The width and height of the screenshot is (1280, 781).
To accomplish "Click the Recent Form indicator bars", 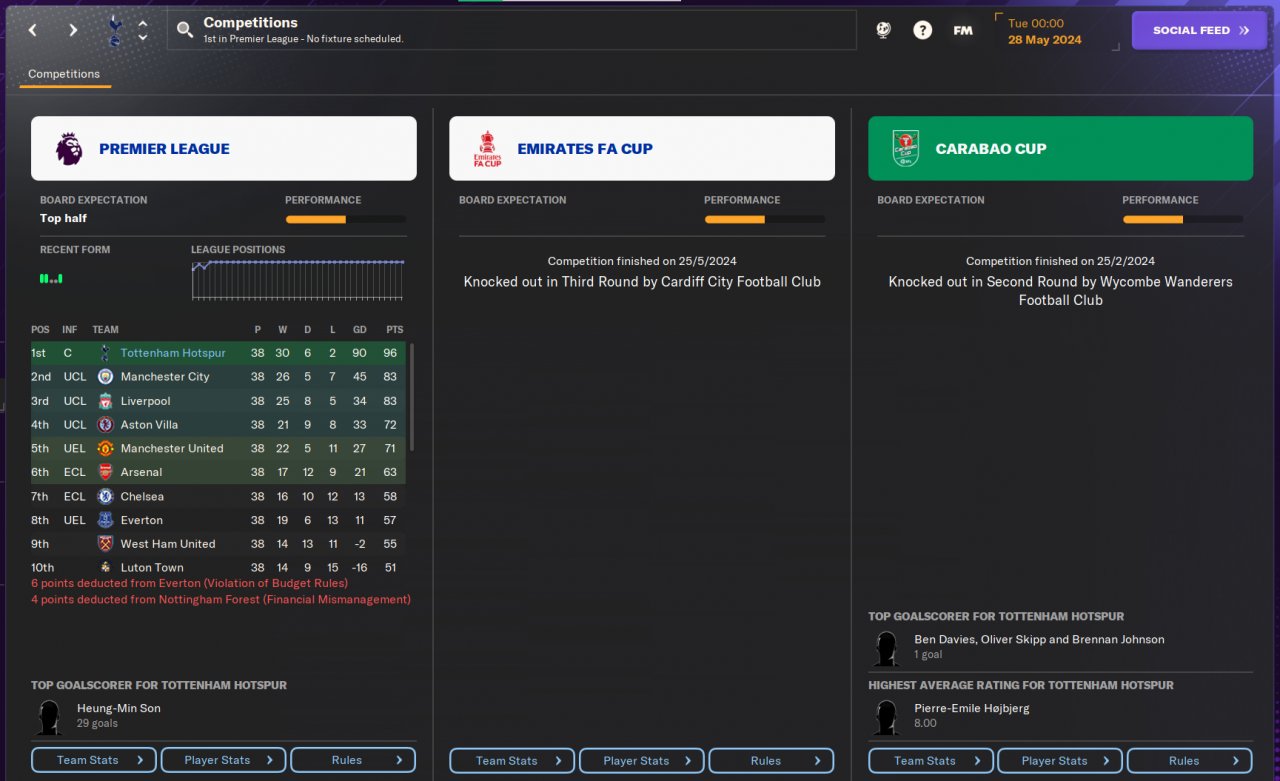I will (x=51, y=278).
